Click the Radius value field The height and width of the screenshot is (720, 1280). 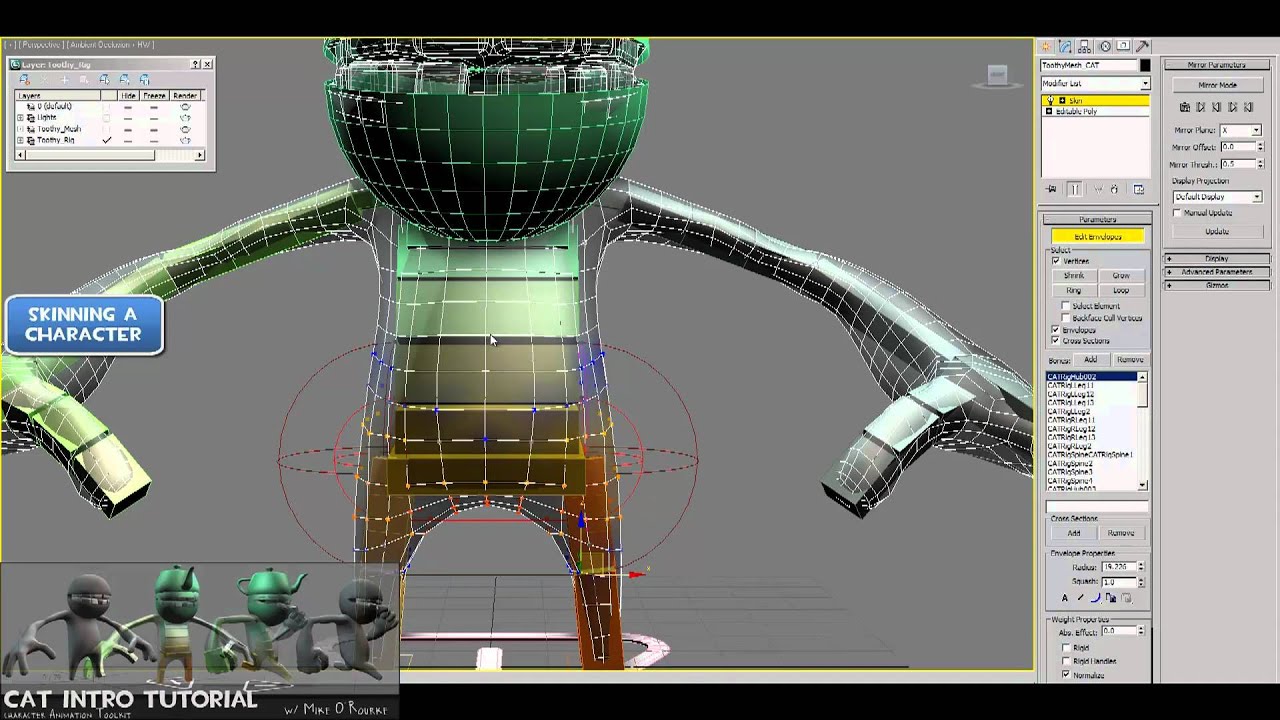(x=1118, y=567)
